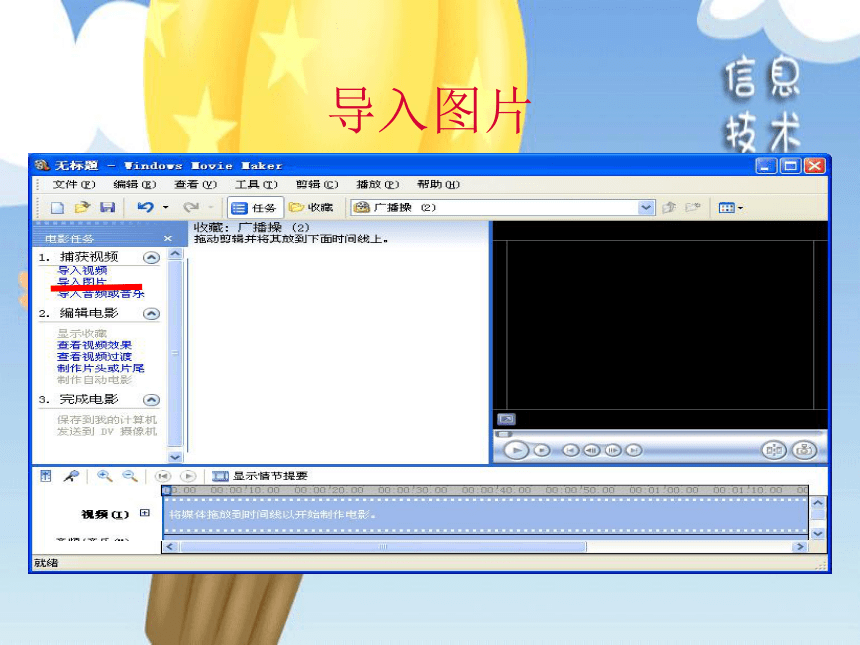Zoom in the timeline with the magnifier plus

click(104, 476)
